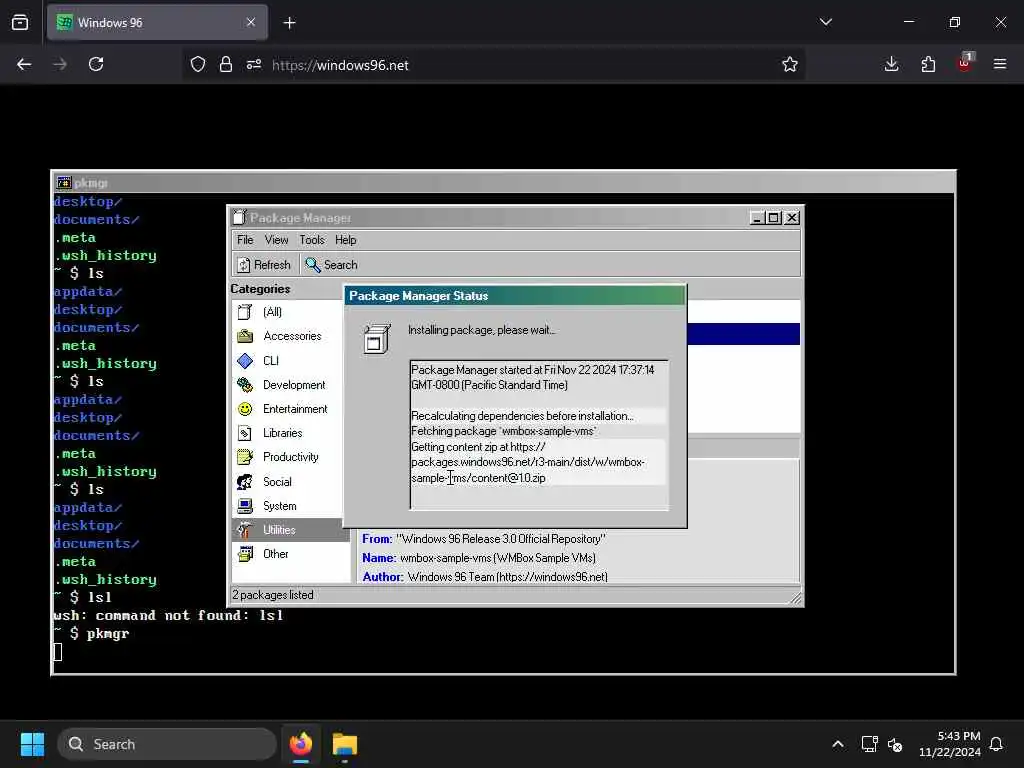1024x768 pixels.
Task: Click the 'Fetching package wmbox-sample-vms' log line
Action: pos(504,431)
